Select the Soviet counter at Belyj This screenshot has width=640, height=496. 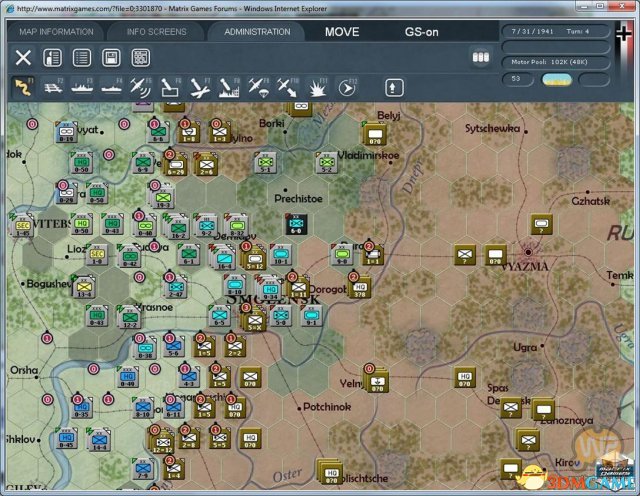375,134
